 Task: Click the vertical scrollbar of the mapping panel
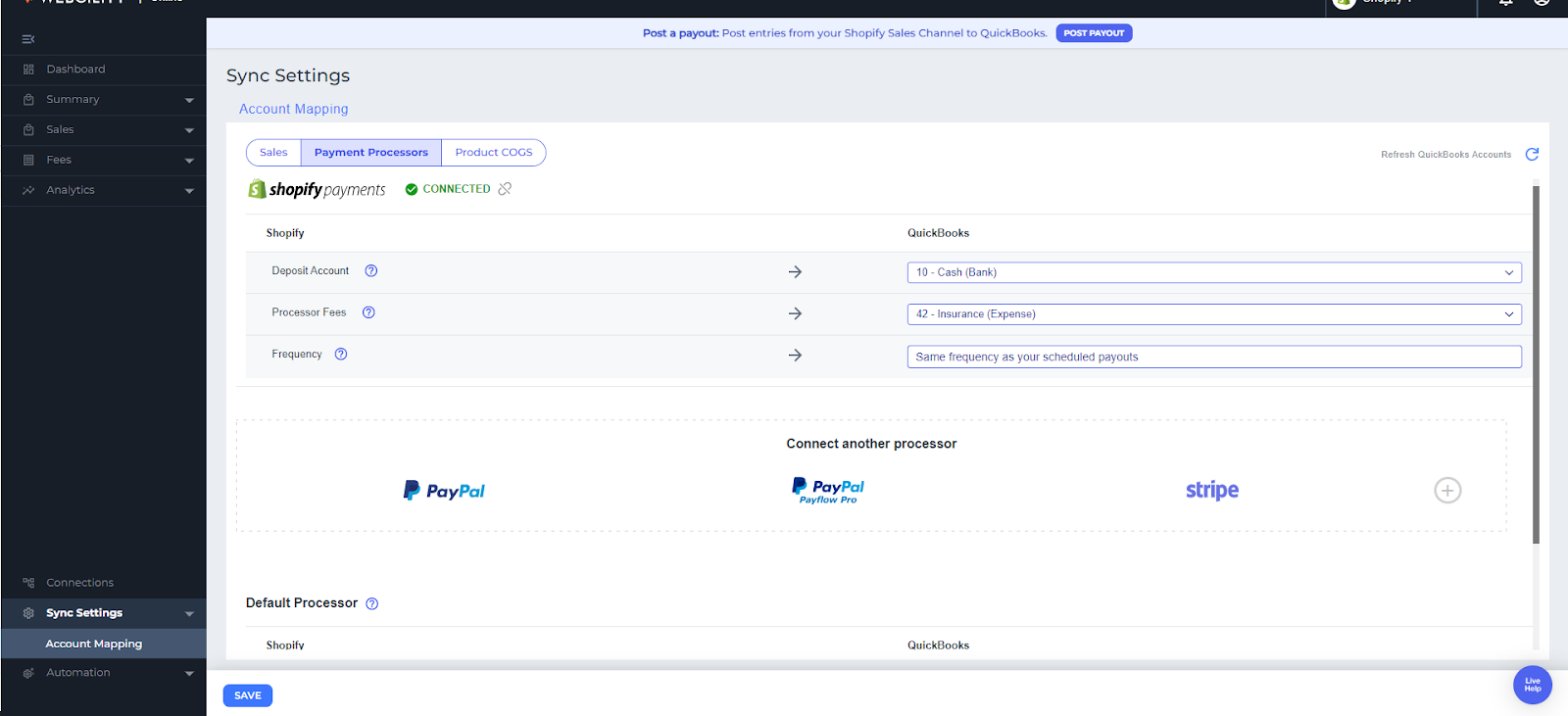(1536, 364)
